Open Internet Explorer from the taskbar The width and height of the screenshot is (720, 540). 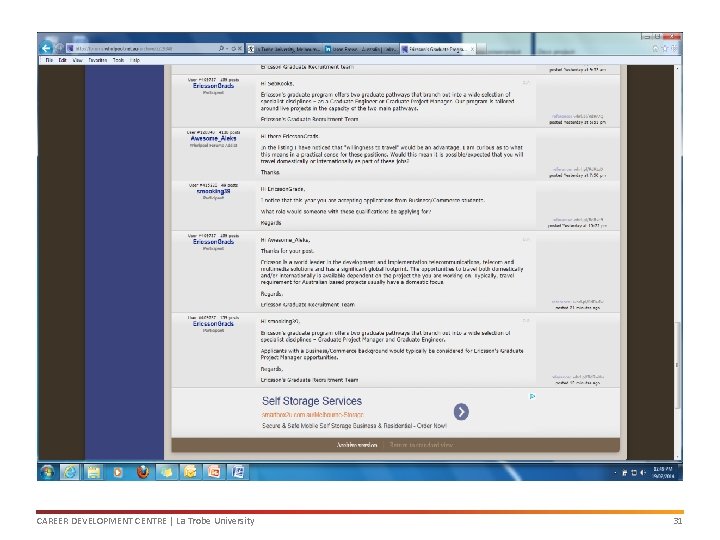[x=70, y=472]
